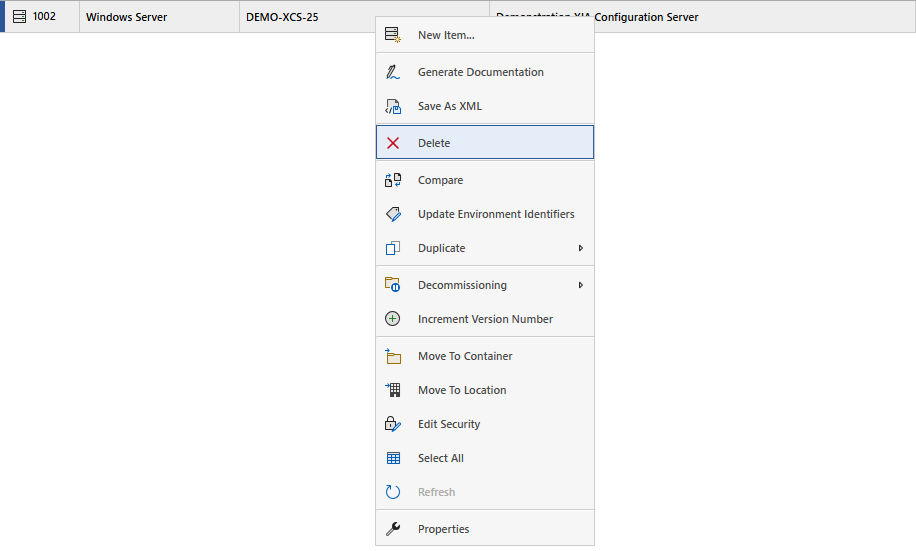Click the New Item list icon
916x551 pixels.
tap(393, 35)
